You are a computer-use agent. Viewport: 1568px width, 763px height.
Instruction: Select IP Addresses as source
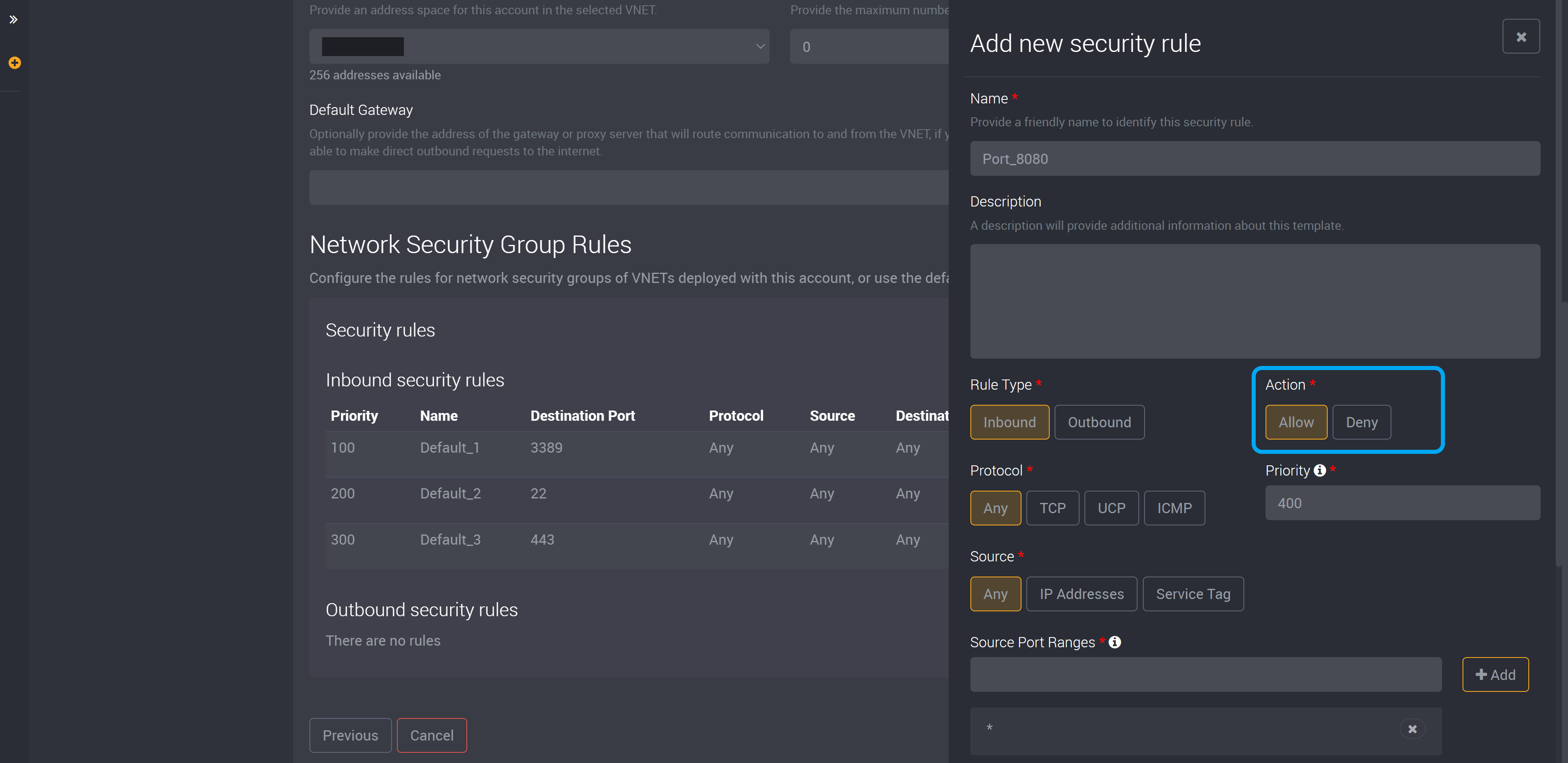coord(1082,594)
